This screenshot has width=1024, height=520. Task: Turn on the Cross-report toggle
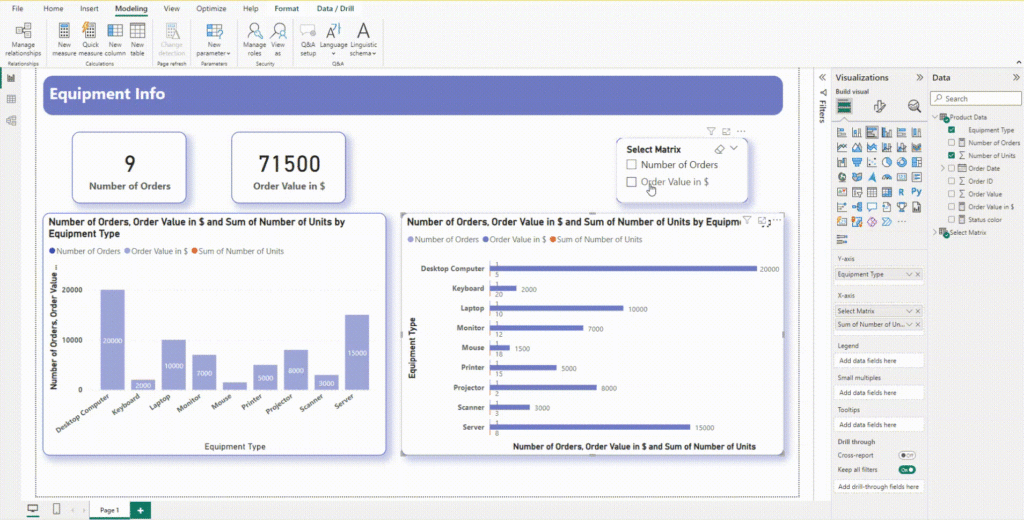tap(907, 455)
